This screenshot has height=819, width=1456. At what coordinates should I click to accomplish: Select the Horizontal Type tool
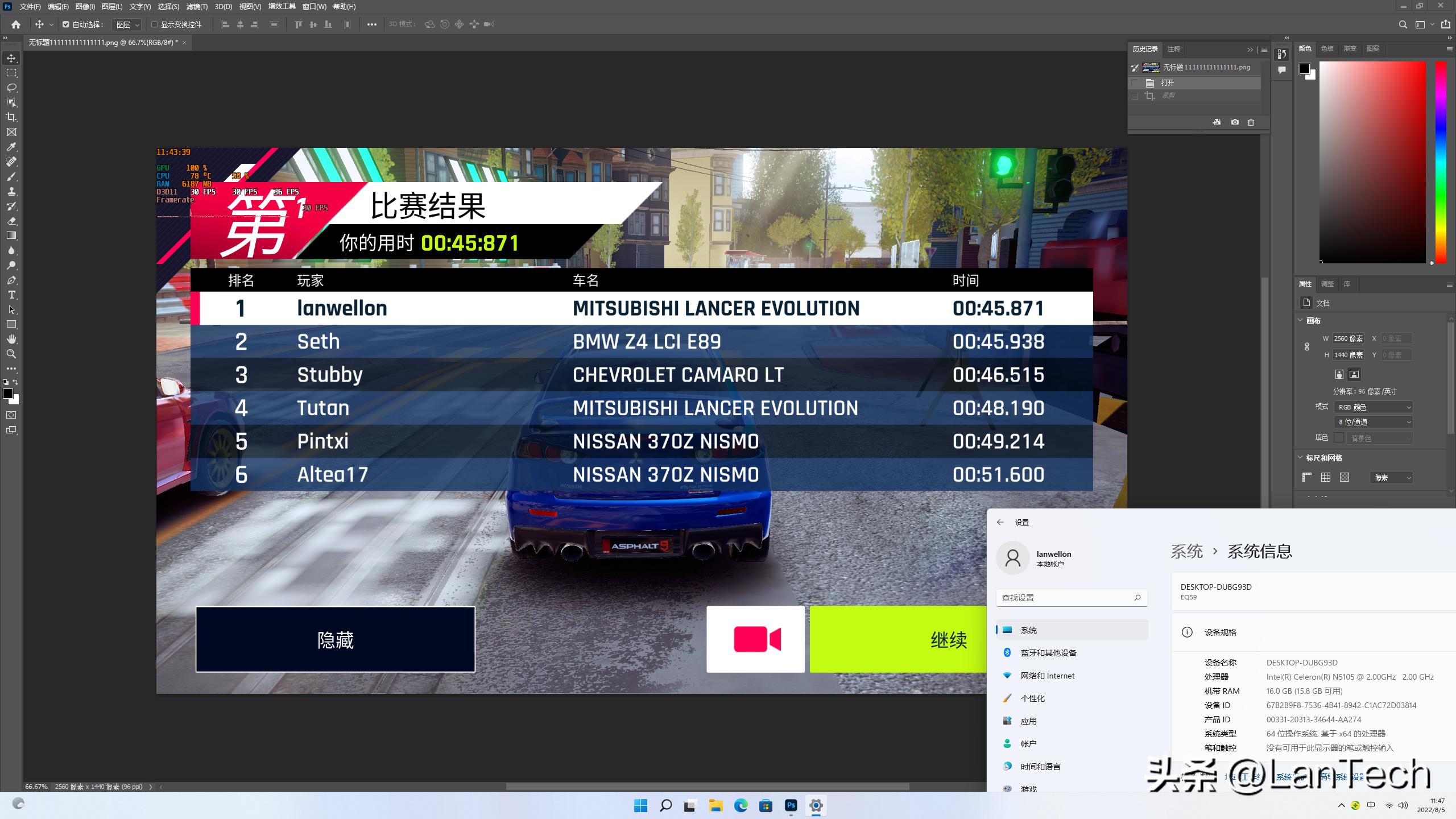tap(11, 295)
